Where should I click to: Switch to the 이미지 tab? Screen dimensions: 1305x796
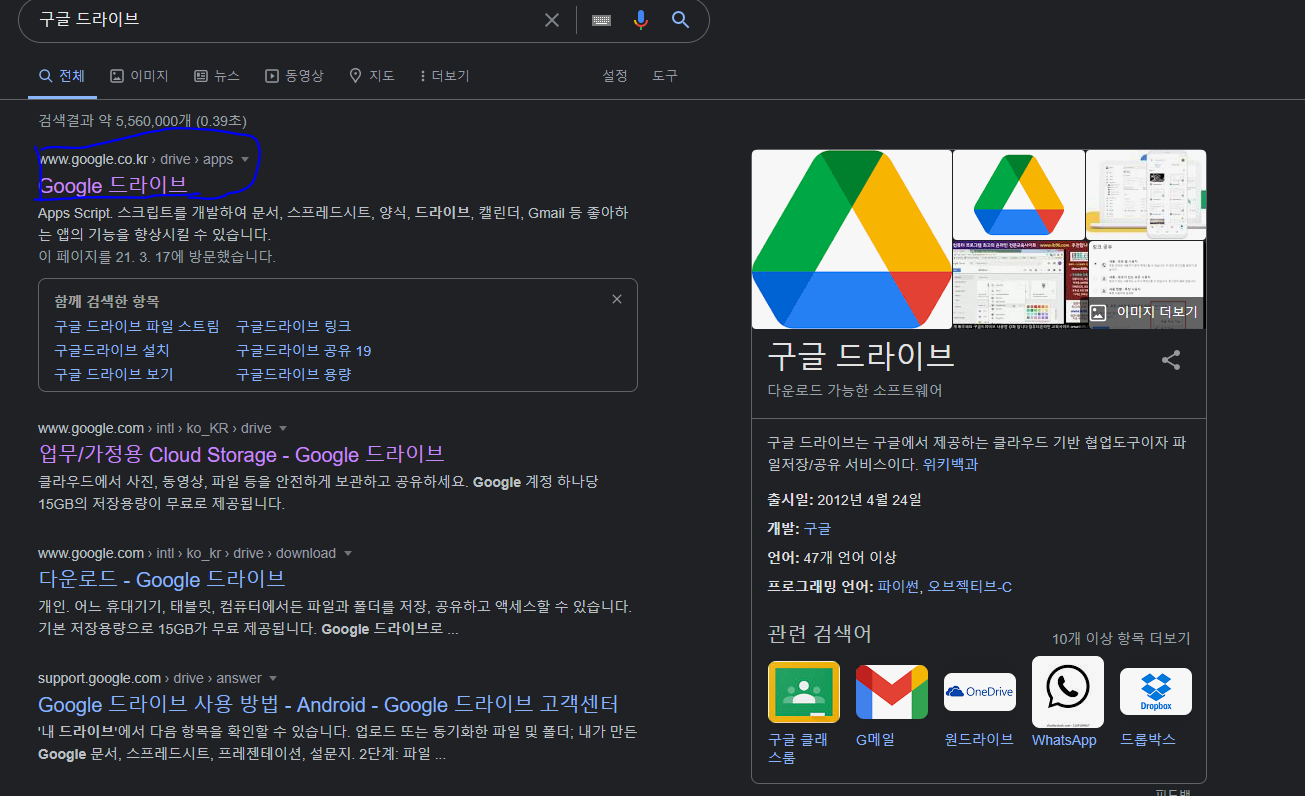coord(139,76)
